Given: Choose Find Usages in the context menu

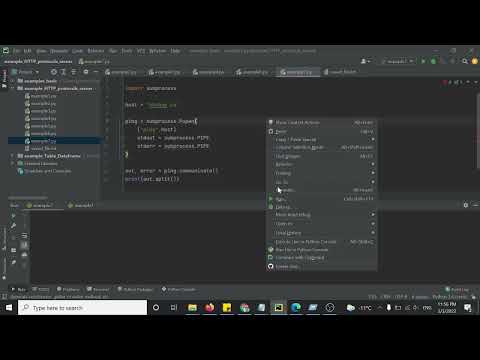Looking at the screenshot, I should click(322, 156).
